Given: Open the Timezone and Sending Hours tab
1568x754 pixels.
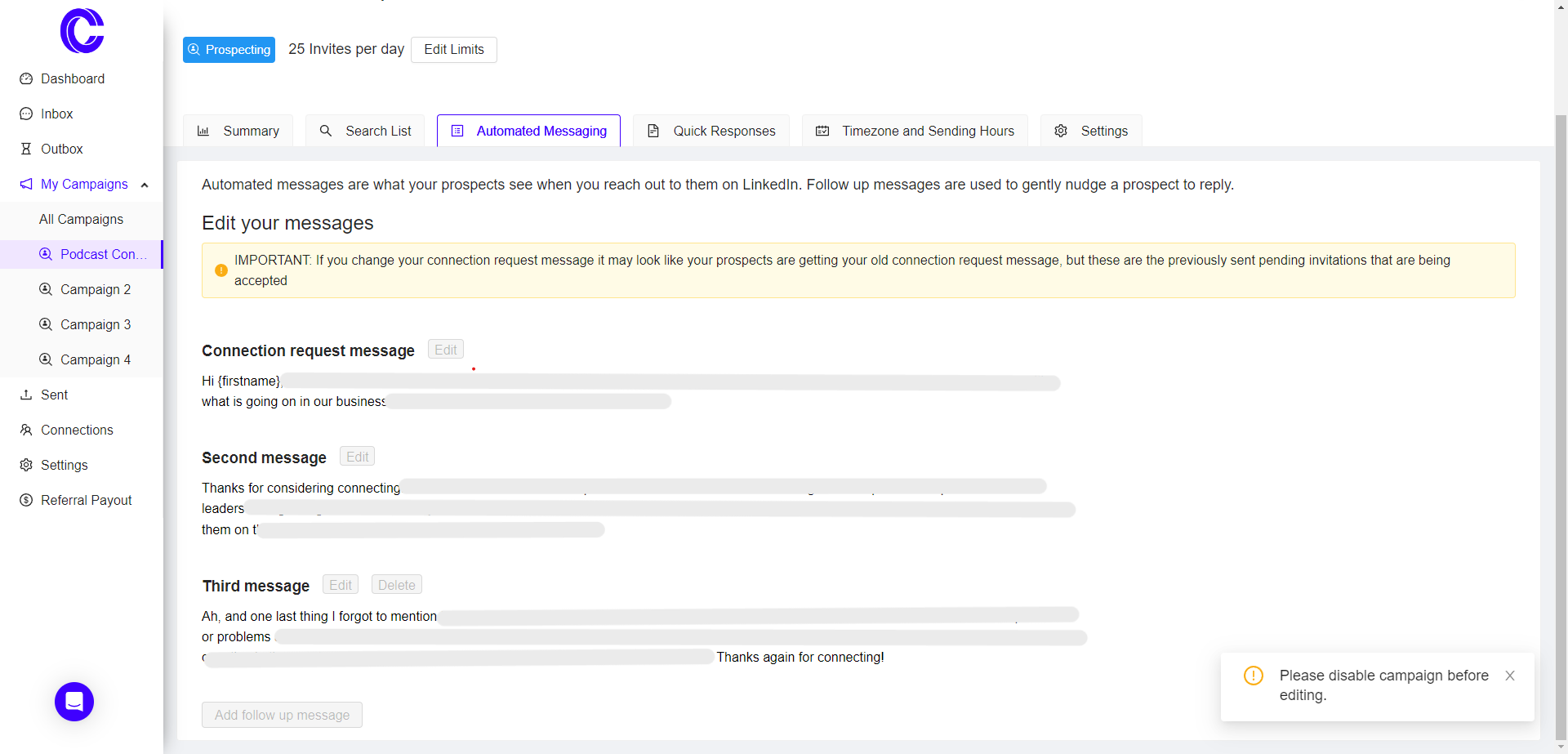Looking at the screenshot, I should [915, 132].
